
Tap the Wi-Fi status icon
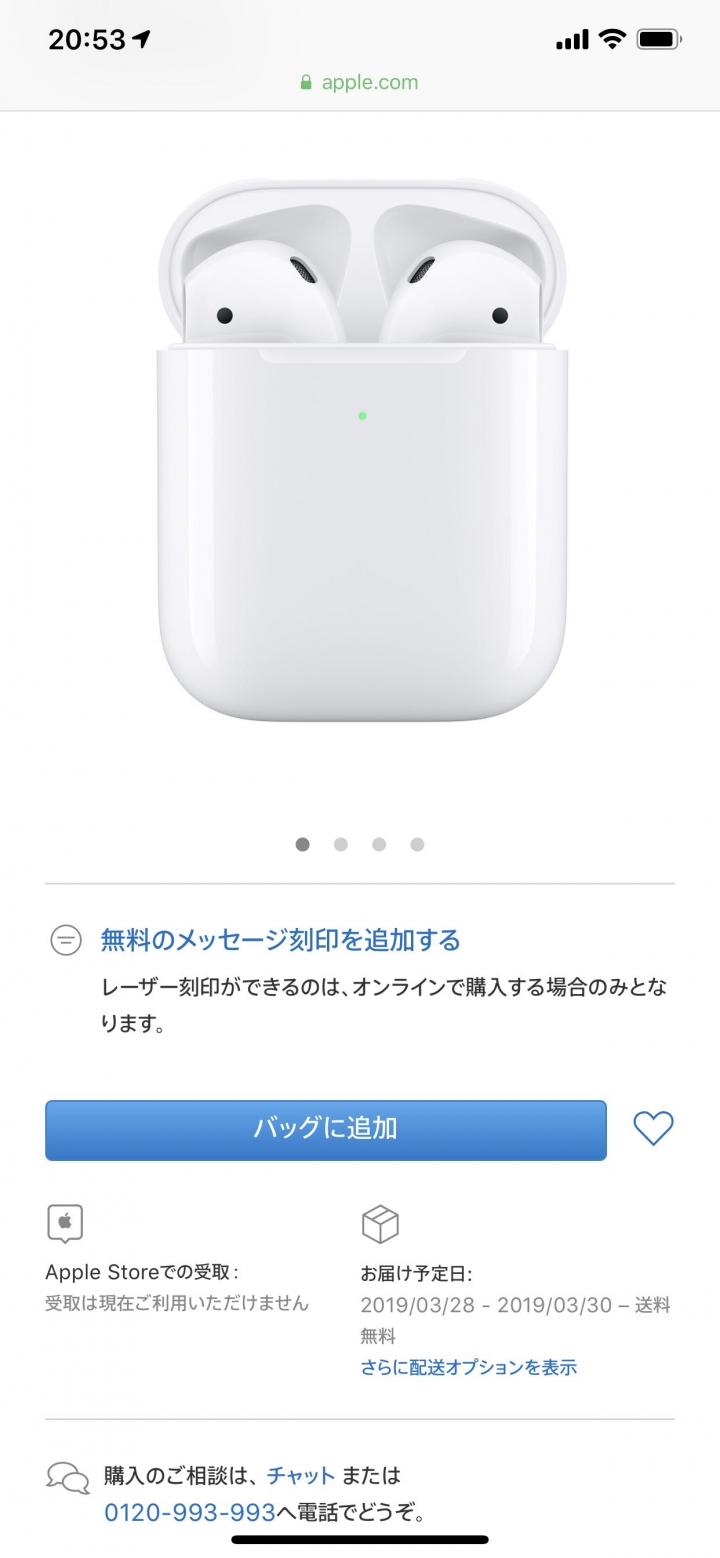coord(611,40)
